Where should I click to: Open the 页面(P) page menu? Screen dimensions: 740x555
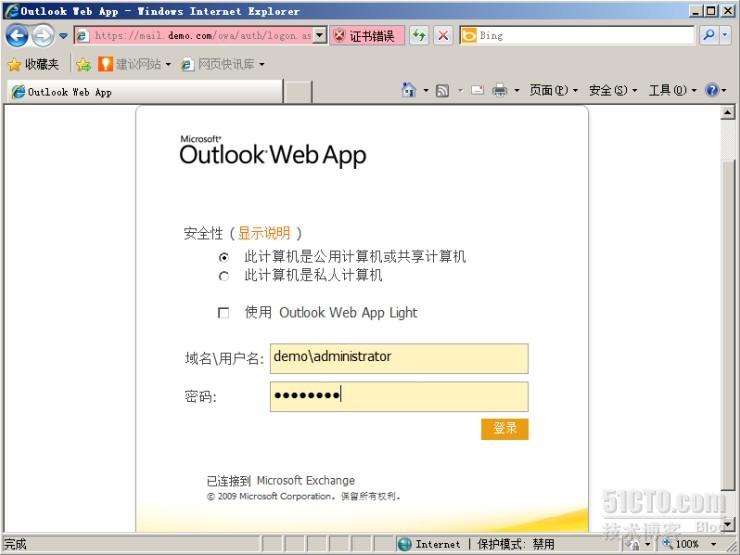pos(553,90)
